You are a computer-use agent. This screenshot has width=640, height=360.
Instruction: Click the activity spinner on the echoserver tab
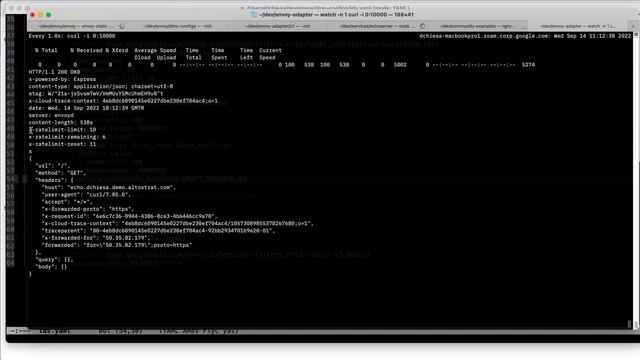click(x=422, y=26)
